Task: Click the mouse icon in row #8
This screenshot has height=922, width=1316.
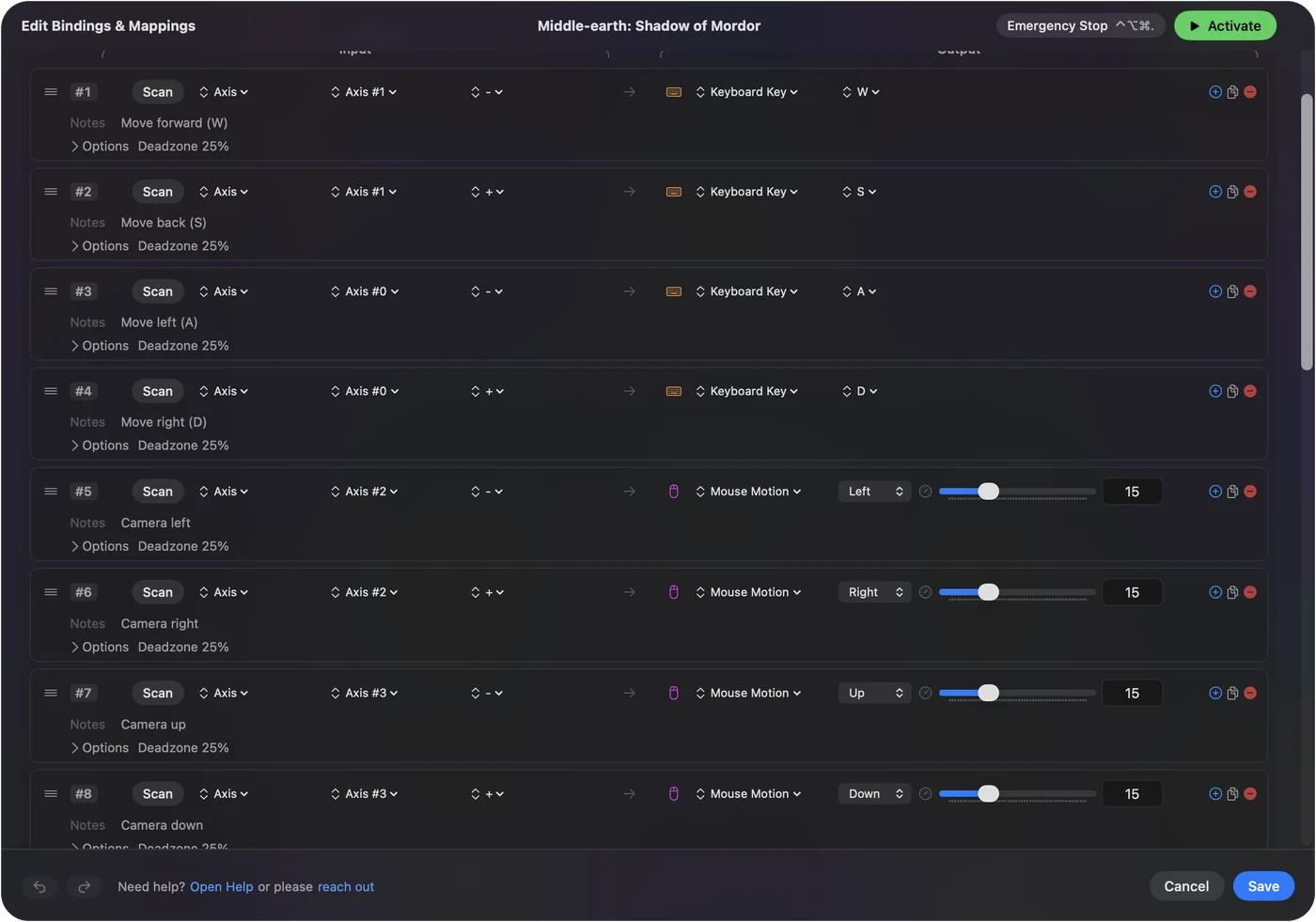Action: tap(674, 794)
